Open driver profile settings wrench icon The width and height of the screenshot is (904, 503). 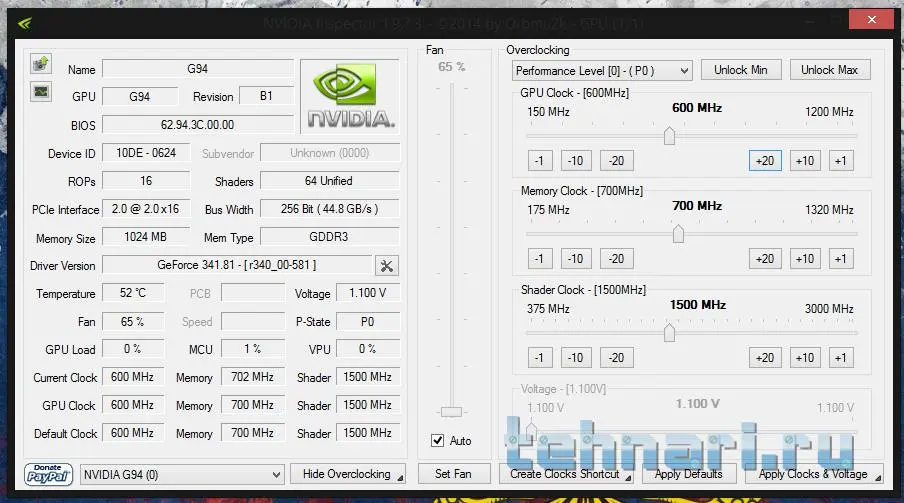(x=386, y=266)
